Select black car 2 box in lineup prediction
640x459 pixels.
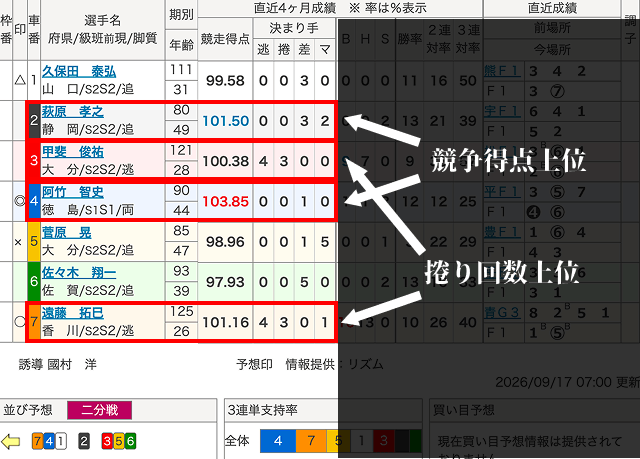pos(84,441)
